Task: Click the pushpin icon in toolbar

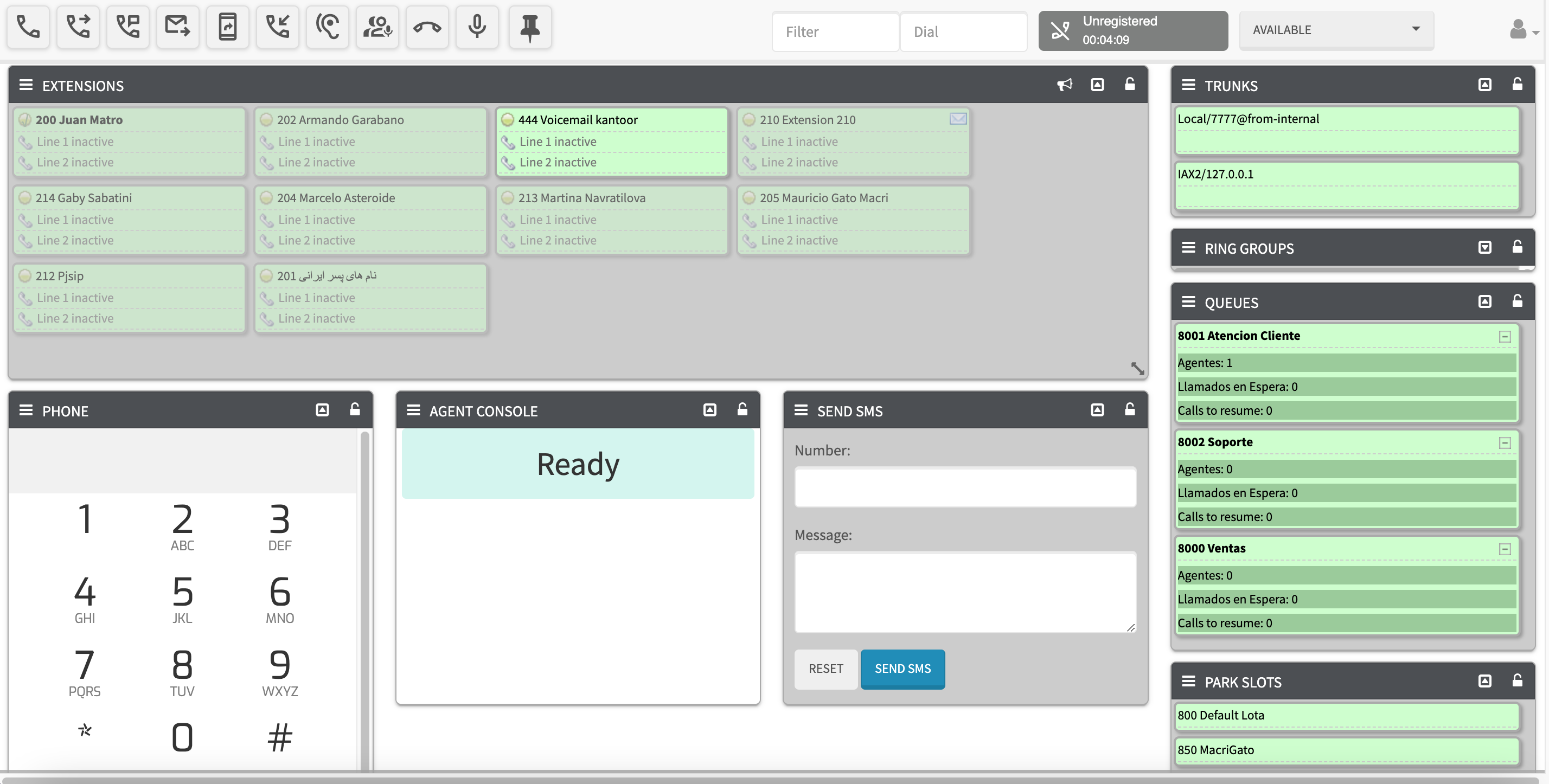Action: (530, 27)
